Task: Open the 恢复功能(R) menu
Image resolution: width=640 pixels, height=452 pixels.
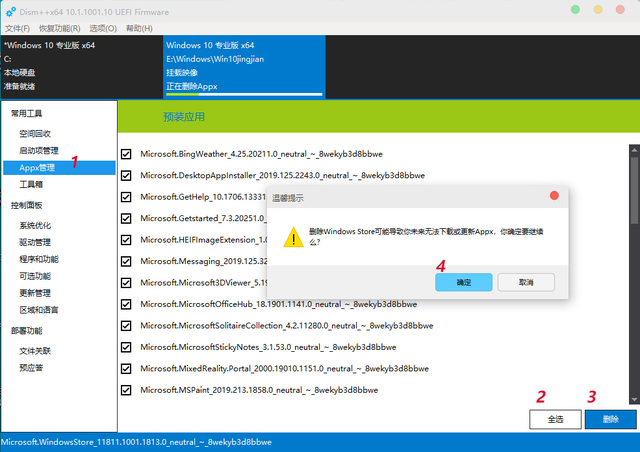Action: tap(60, 28)
